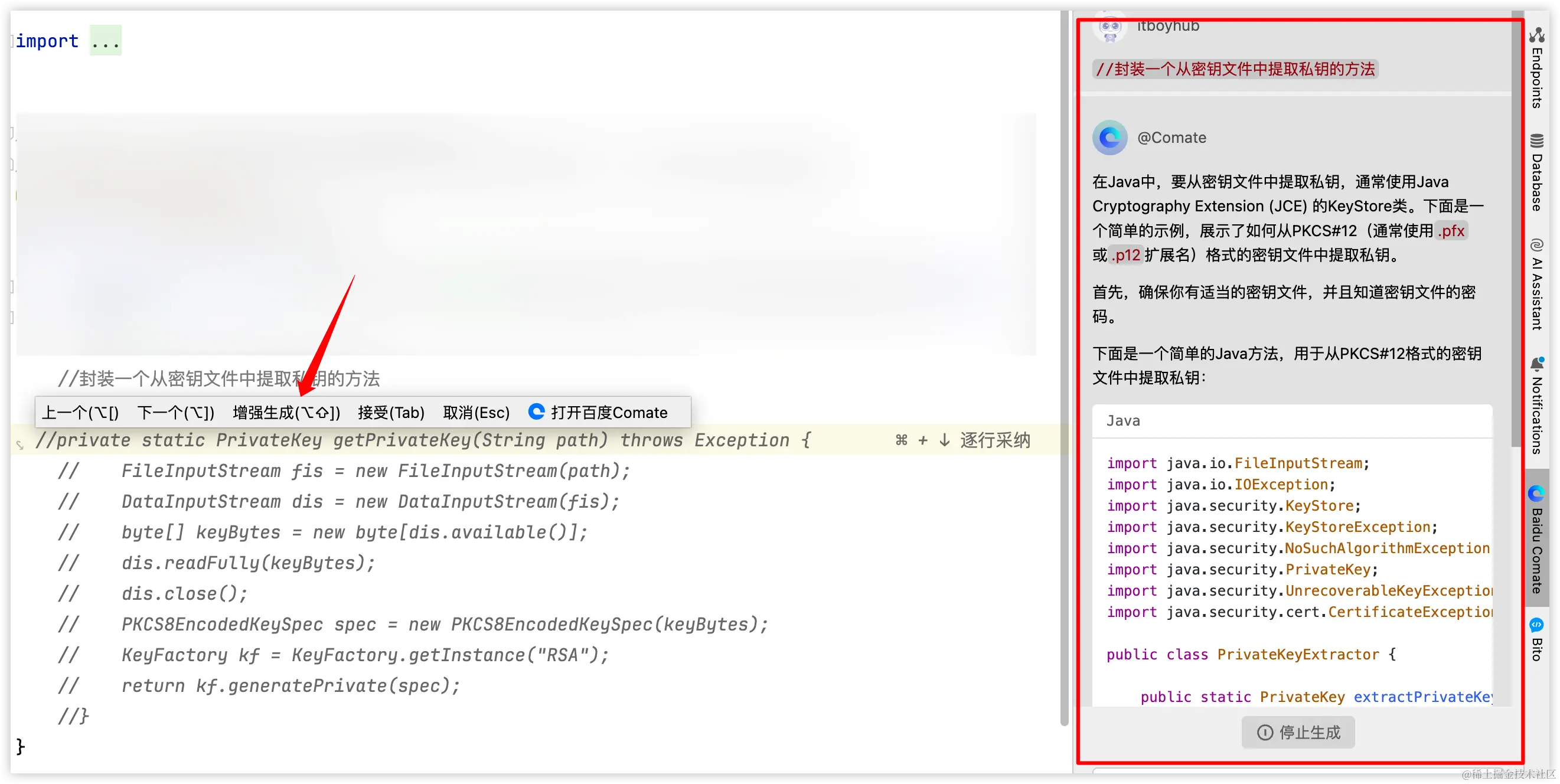This screenshot has height=784, width=1560.
Task: Click the fold gutter marker beside import
Action: [x=12, y=41]
